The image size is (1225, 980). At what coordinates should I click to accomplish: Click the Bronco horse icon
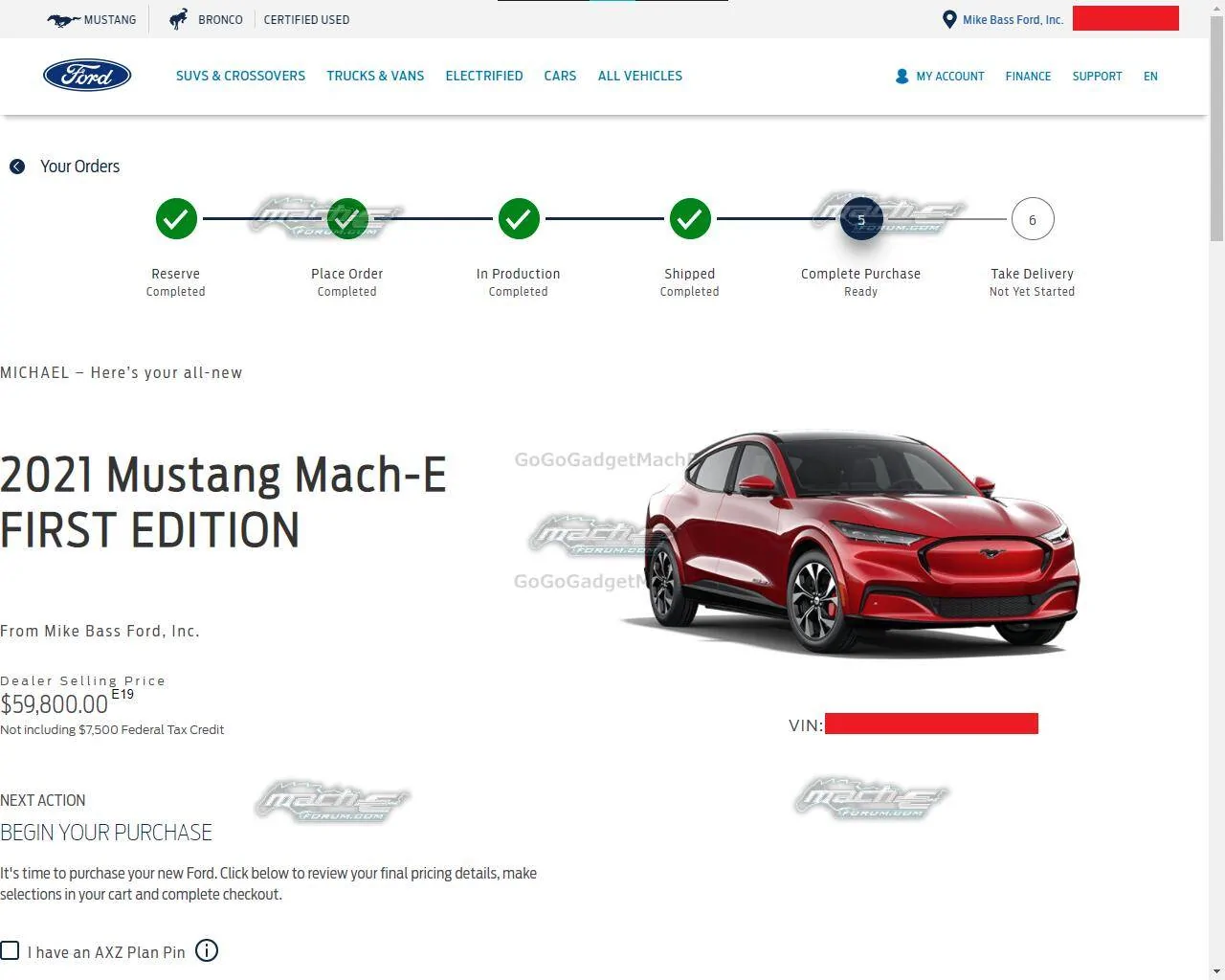(x=178, y=19)
